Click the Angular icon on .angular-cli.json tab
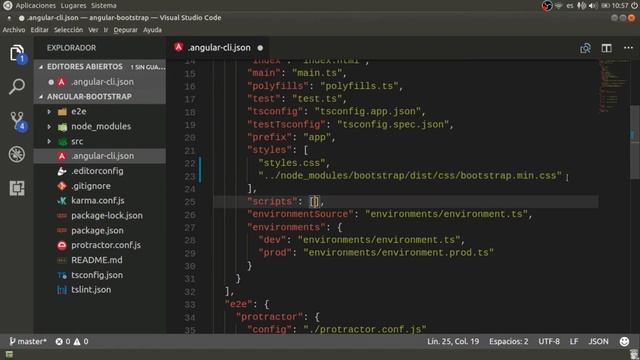Viewport: 640px width, 360px height. (x=178, y=47)
